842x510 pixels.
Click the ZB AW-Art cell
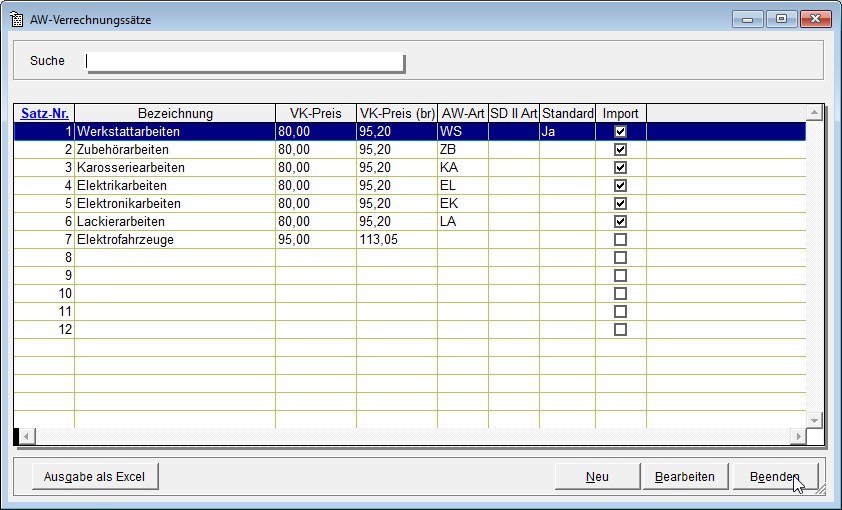coord(463,149)
